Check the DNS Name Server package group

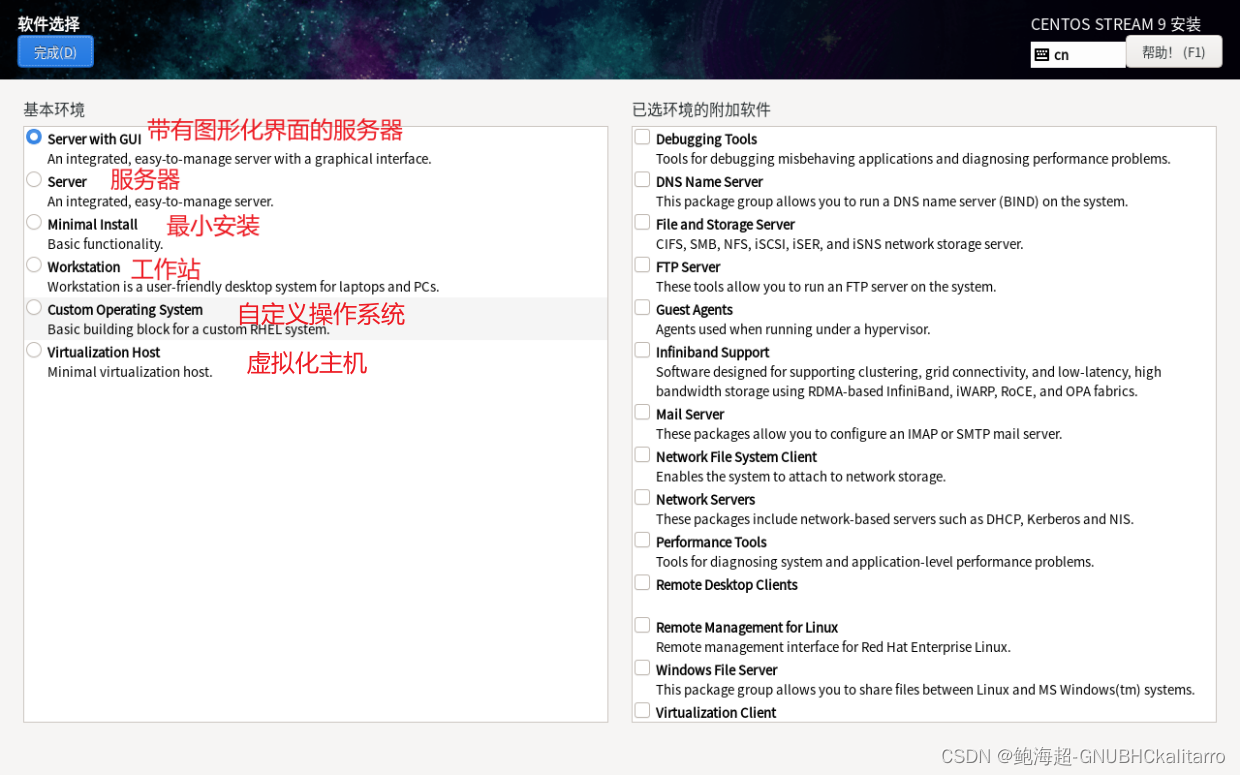[641, 178]
